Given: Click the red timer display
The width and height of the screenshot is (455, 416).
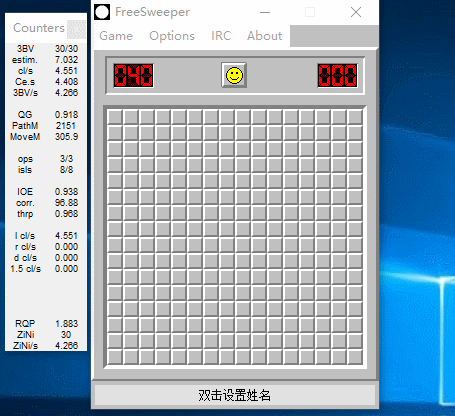Looking at the screenshot, I should [338, 75].
